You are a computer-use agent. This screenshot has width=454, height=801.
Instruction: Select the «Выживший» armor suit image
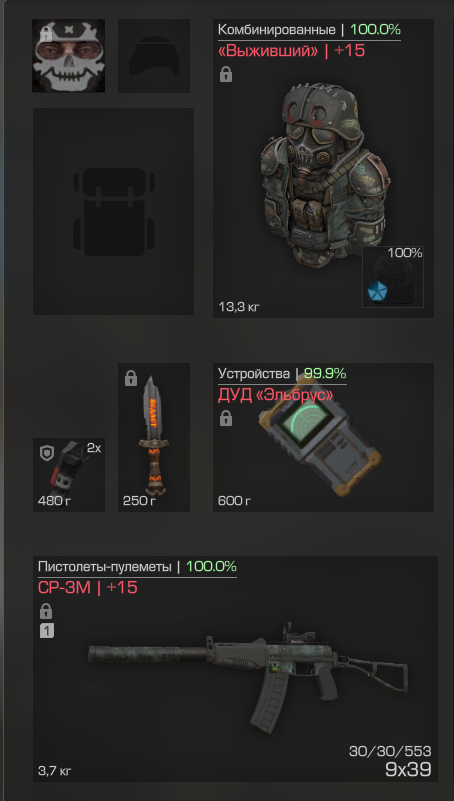click(x=323, y=175)
